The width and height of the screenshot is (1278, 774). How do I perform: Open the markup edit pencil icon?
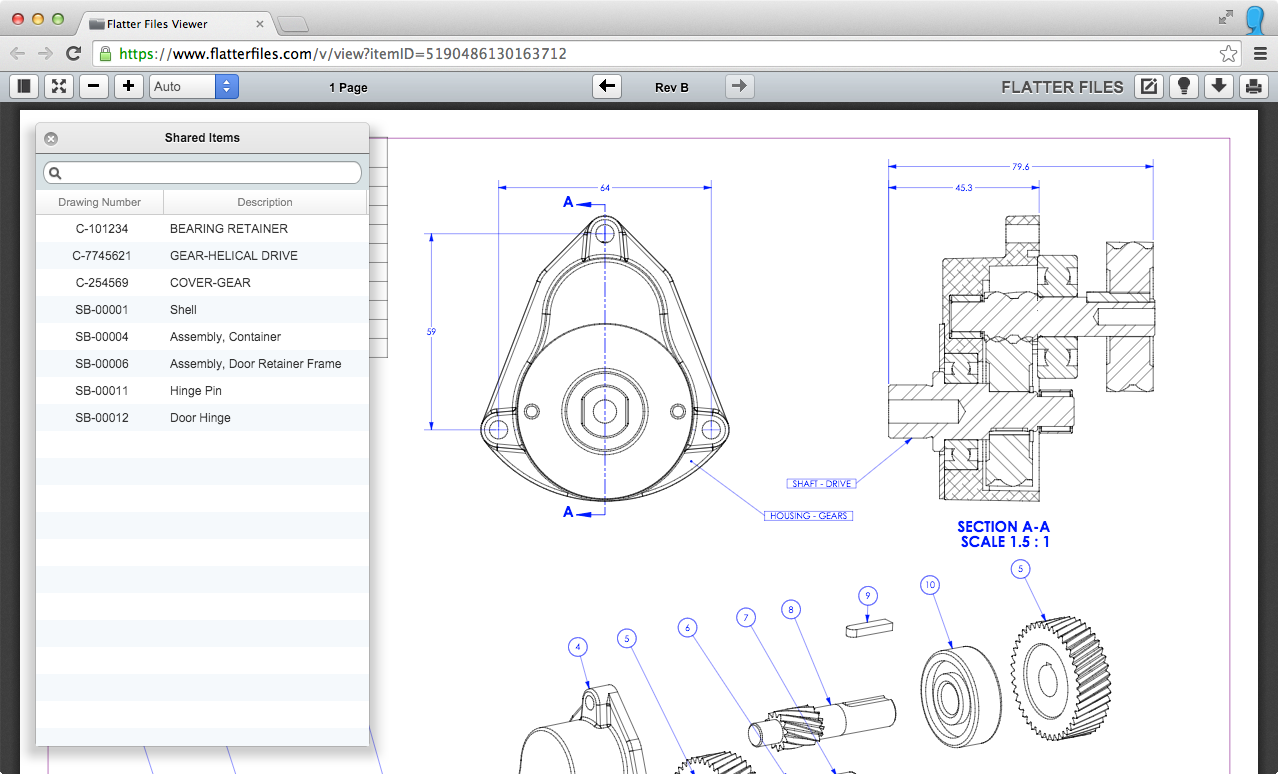point(1149,87)
